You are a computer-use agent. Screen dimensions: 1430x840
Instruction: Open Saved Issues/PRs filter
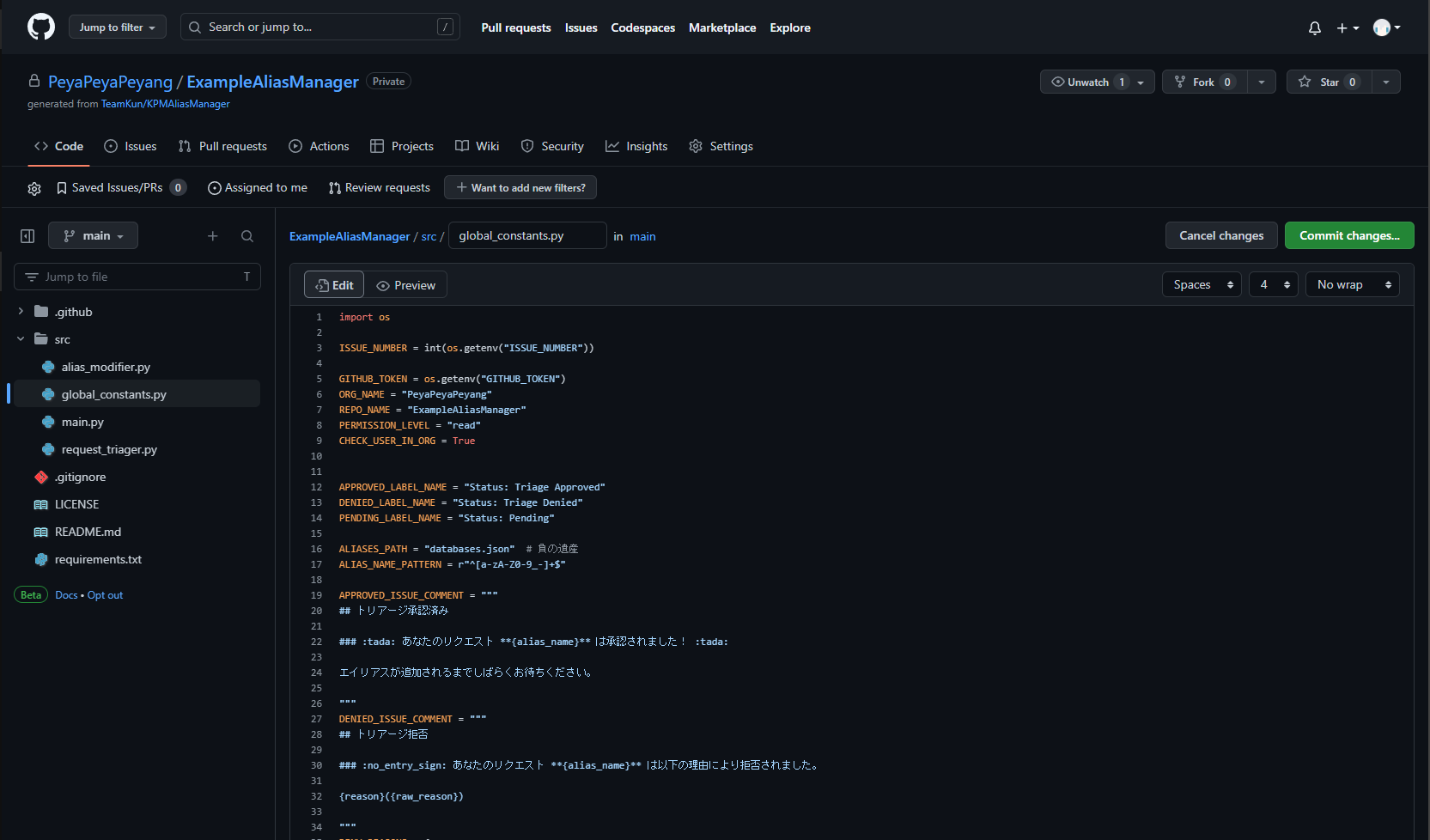[120, 187]
